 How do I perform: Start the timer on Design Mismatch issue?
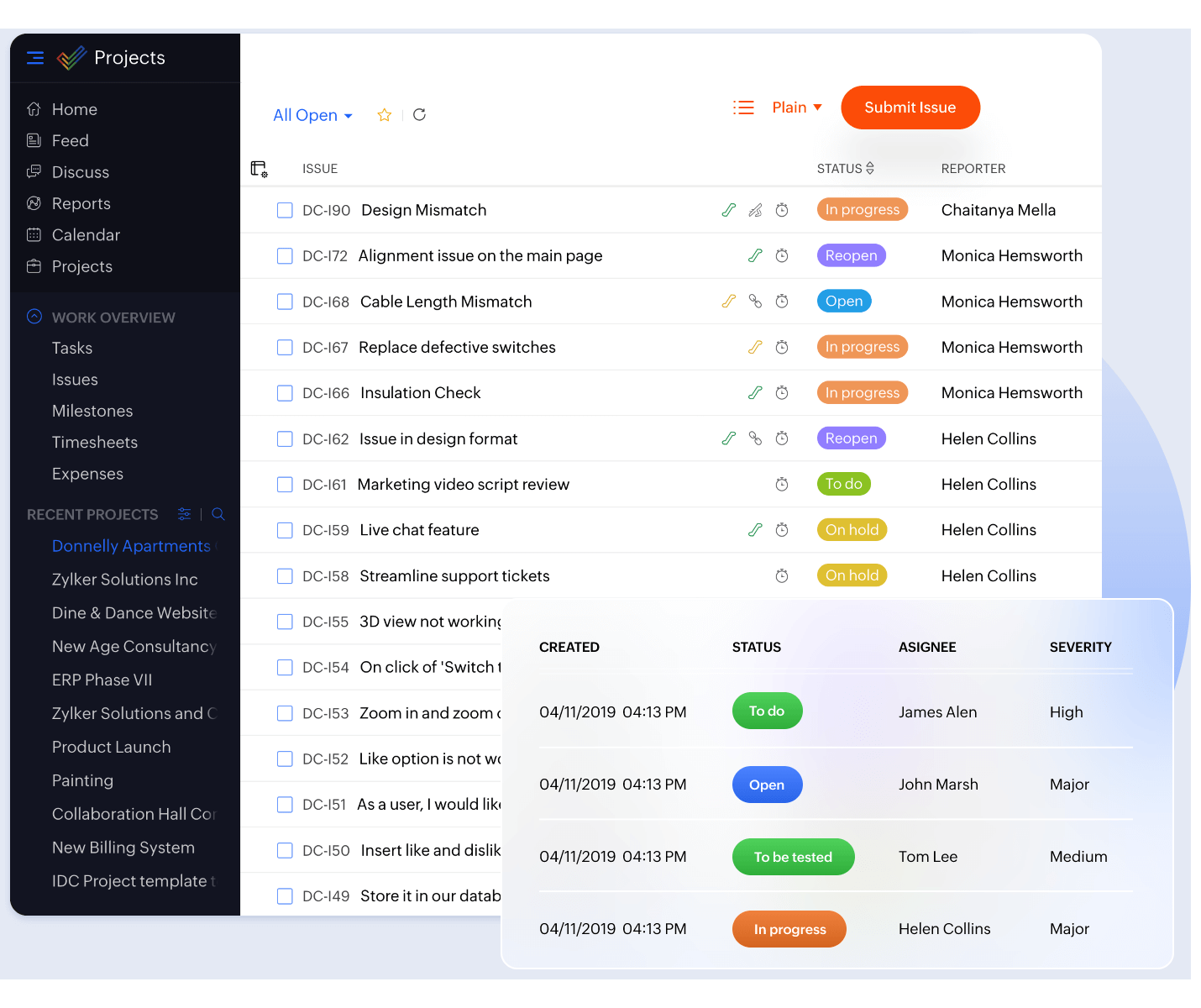[x=782, y=210]
